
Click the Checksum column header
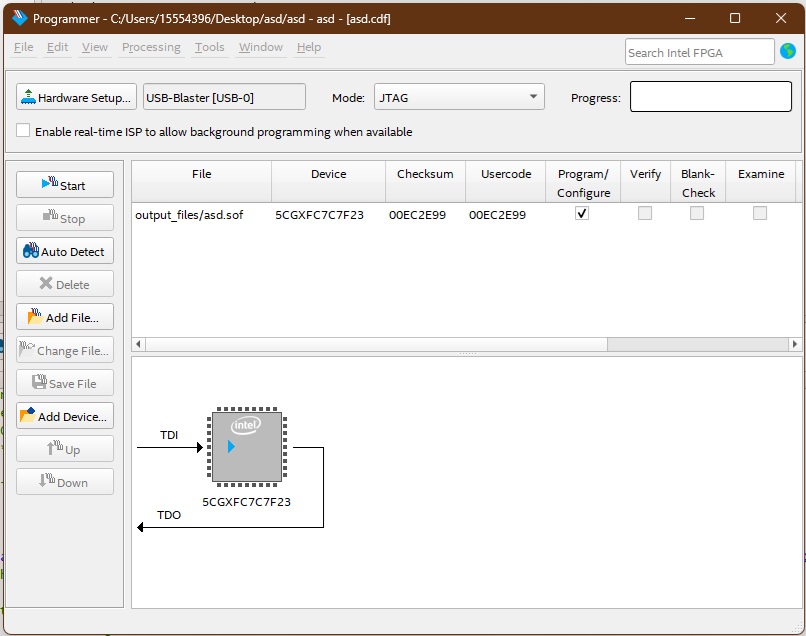pyautogui.click(x=425, y=174)
